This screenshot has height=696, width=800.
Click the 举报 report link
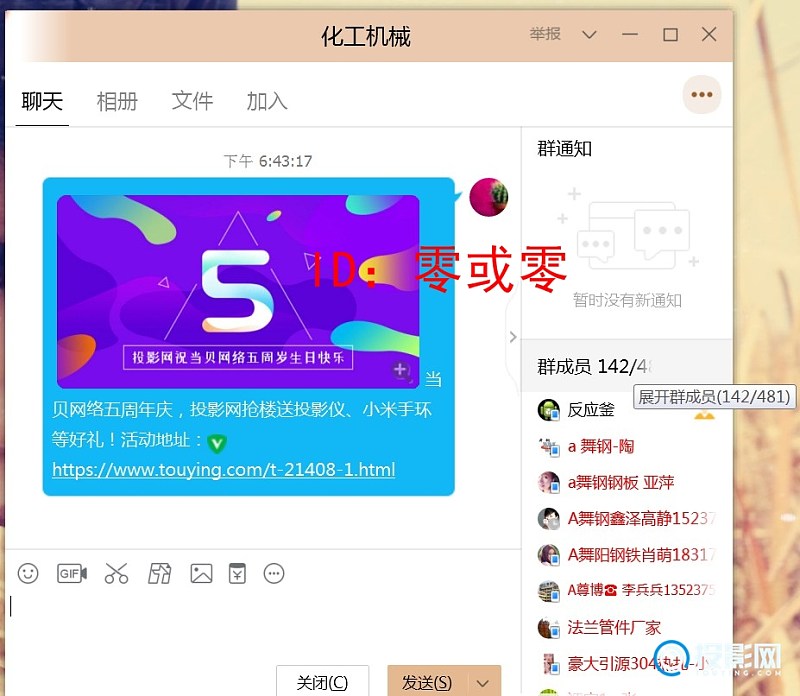pyautogui.click(x=545, y=34)
